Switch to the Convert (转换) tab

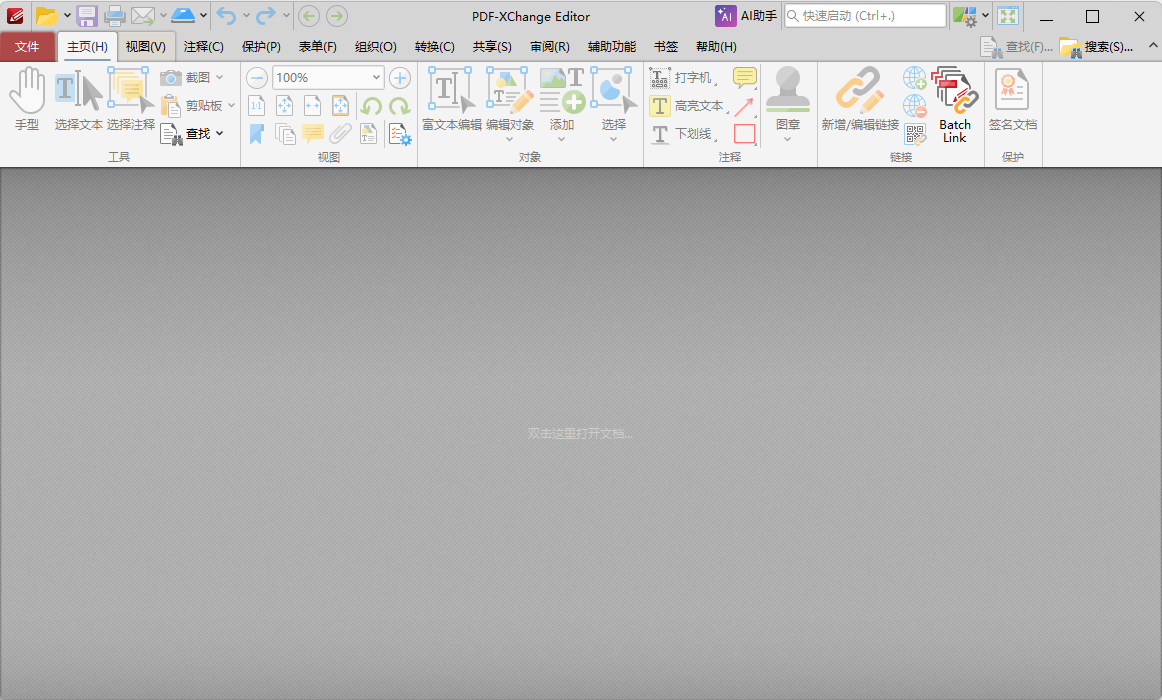435,47
